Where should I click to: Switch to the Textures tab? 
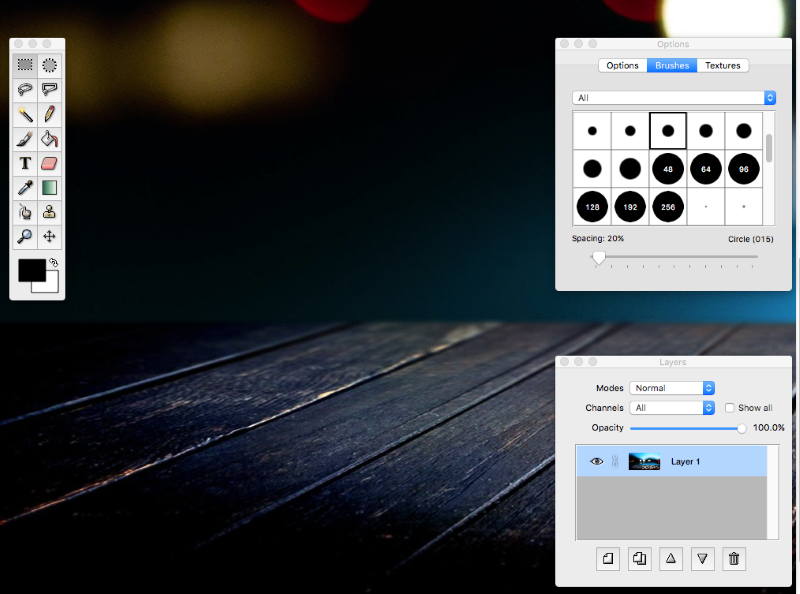tap(722, 65)
